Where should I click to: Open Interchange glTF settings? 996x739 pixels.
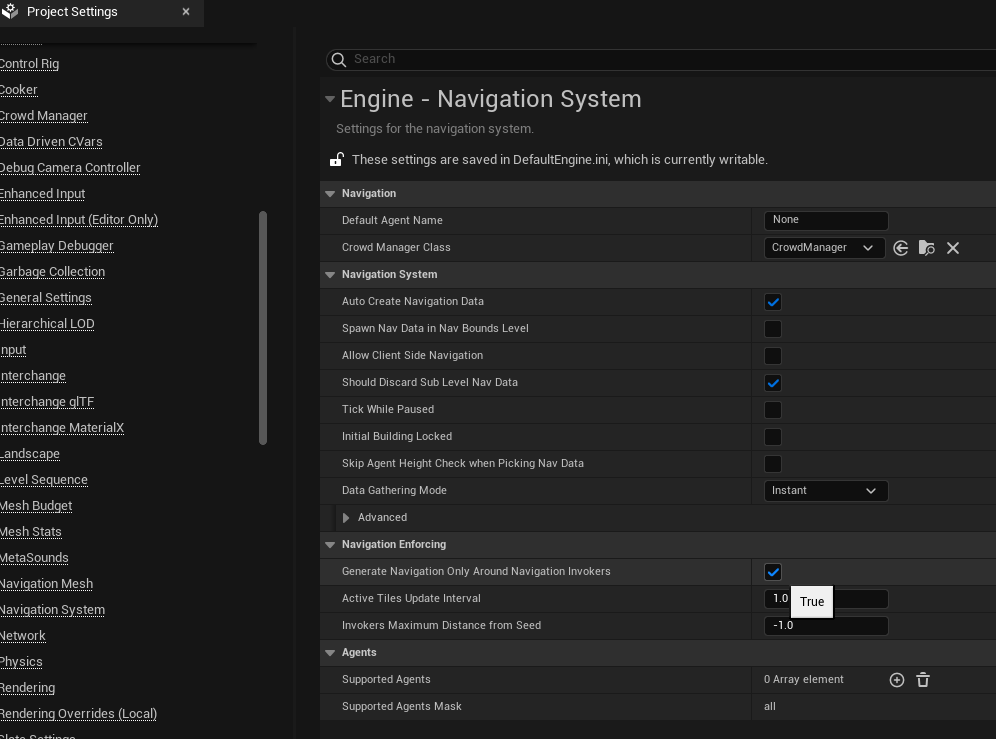pos(47,402)
